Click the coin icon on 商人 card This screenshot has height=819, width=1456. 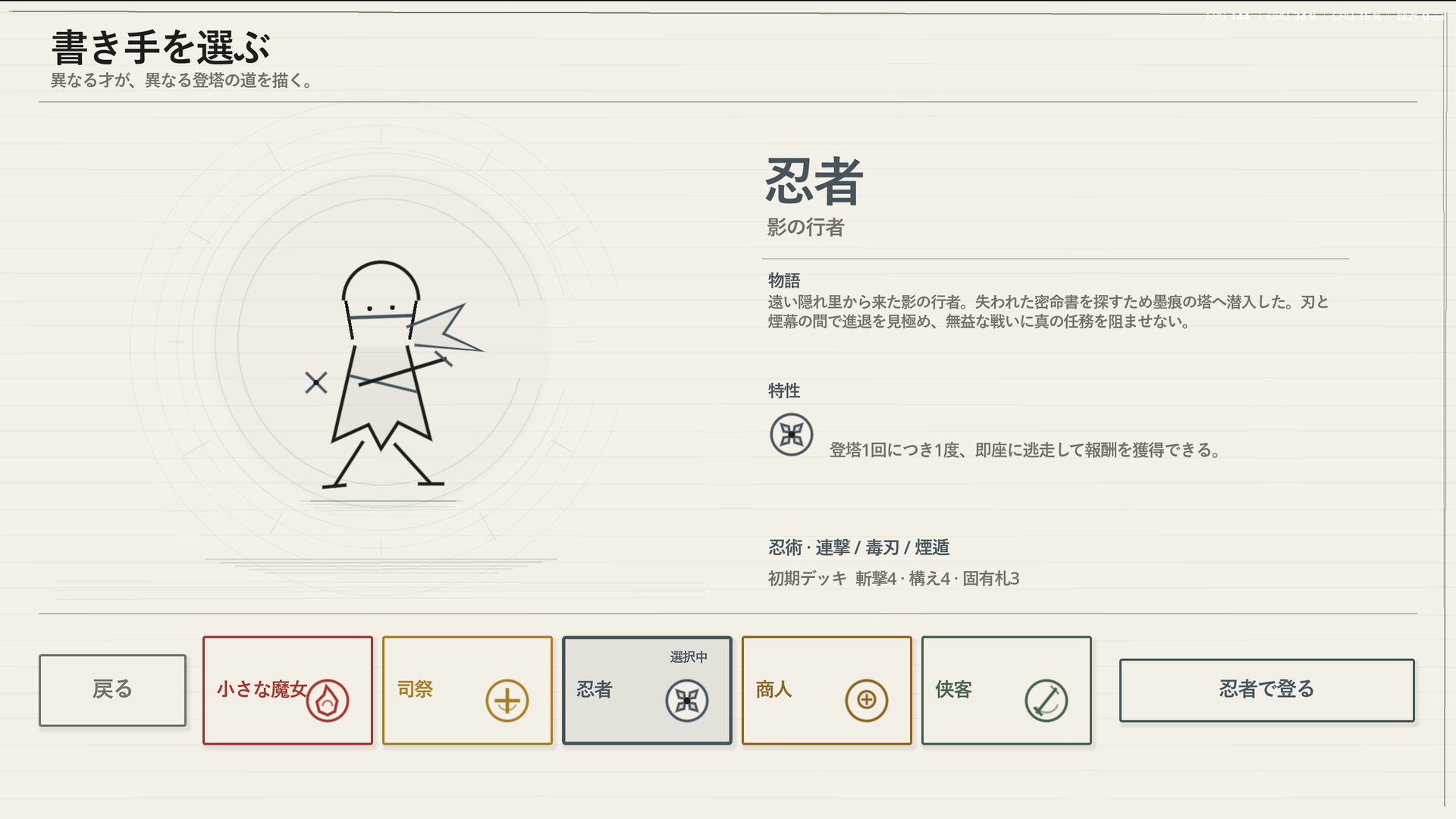867,701
